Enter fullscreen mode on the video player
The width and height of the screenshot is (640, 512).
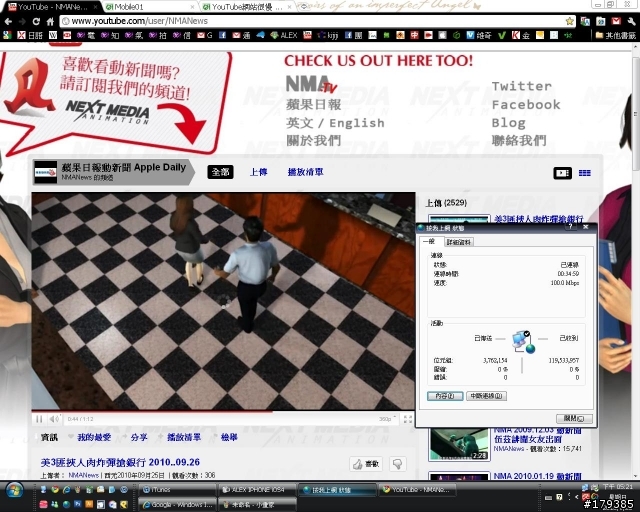[407, 419]
